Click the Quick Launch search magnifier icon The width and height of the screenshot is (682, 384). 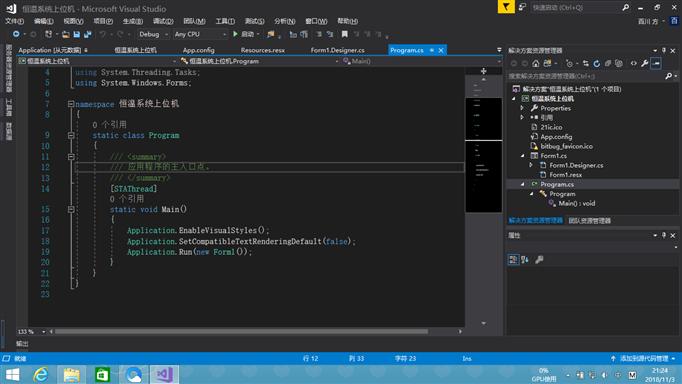pos(625,7)
